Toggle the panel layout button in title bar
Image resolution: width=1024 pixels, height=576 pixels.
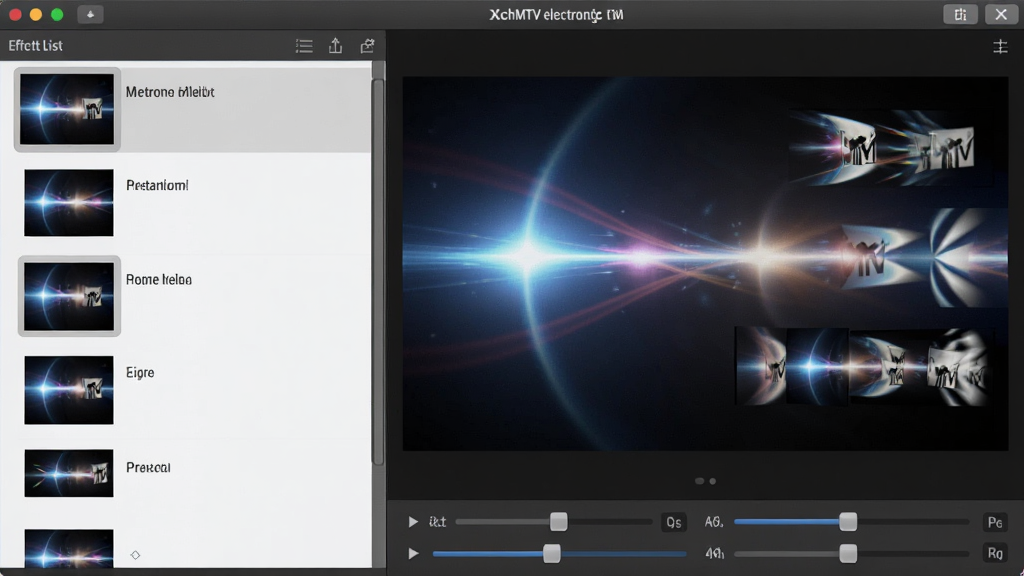pos(960,14)
